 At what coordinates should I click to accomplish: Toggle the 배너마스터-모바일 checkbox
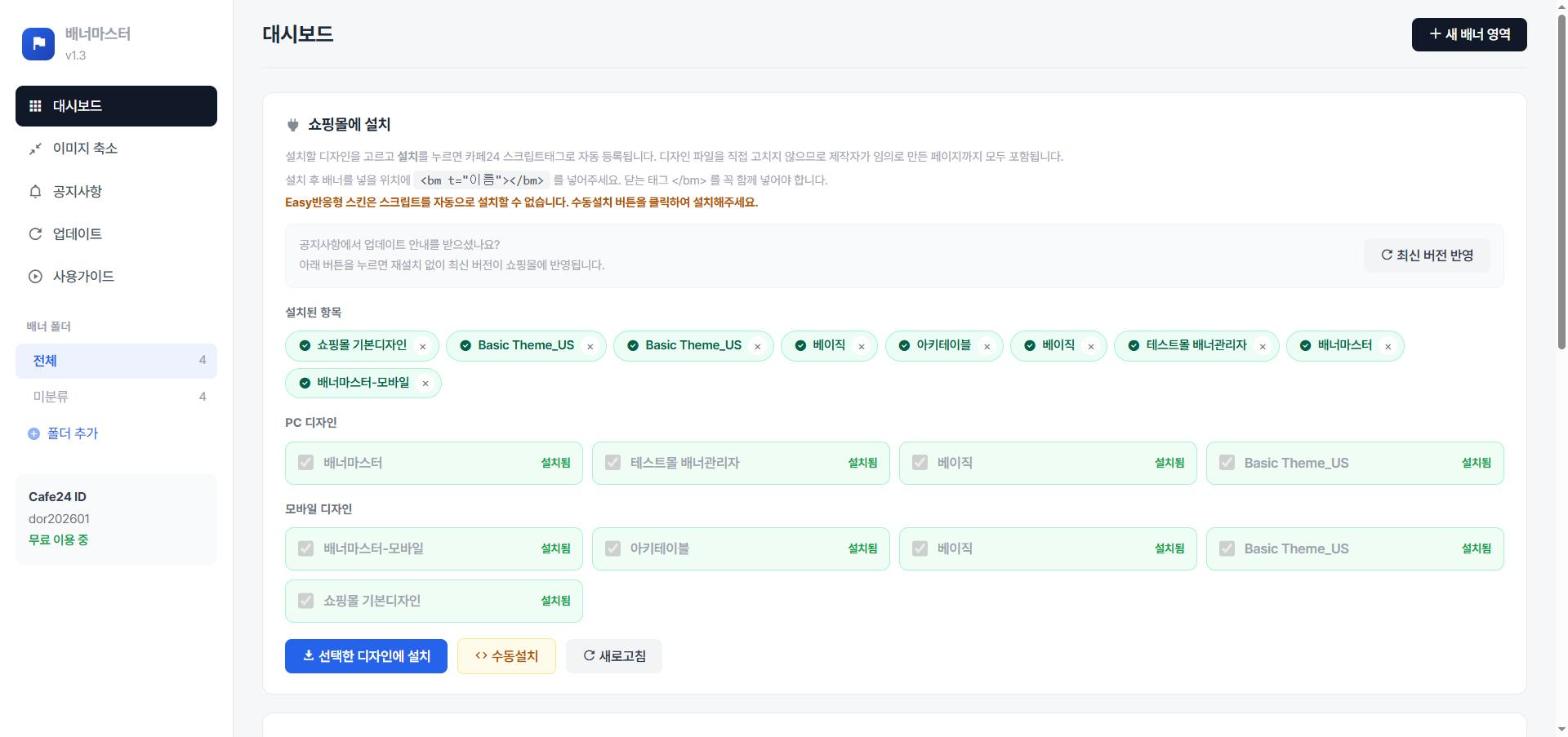coord(306,548)
